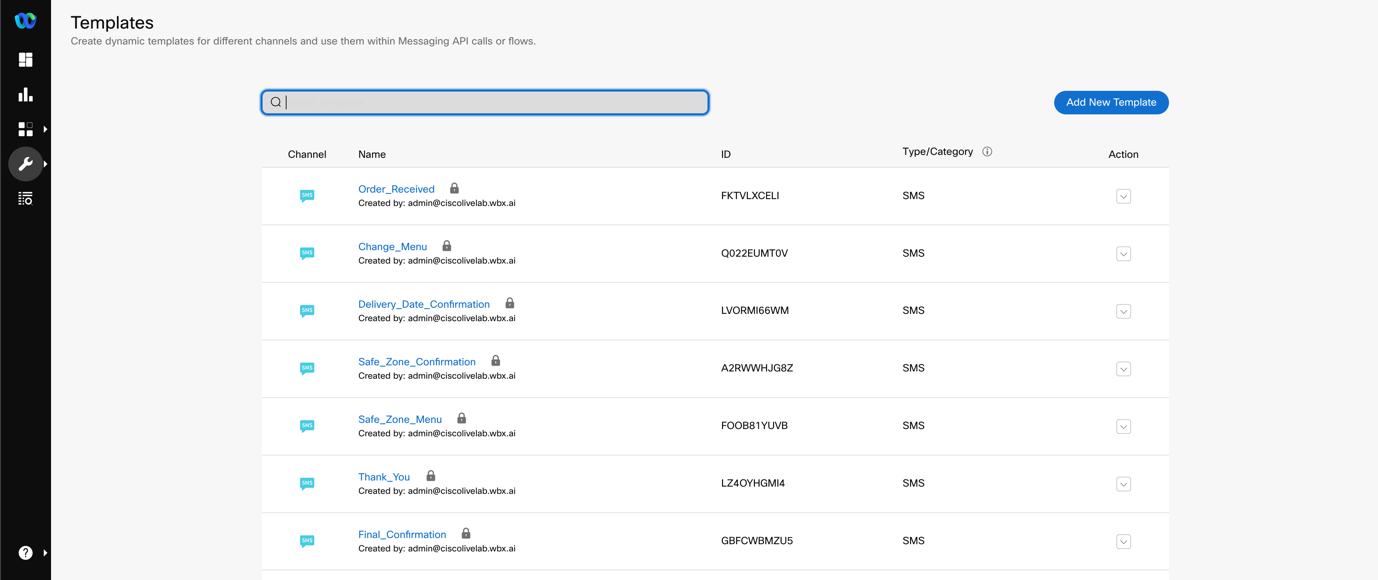This screenshot has width=1378, height=580.
Task: Open the Safe_Zone_Menu template link
Action: 400,419
